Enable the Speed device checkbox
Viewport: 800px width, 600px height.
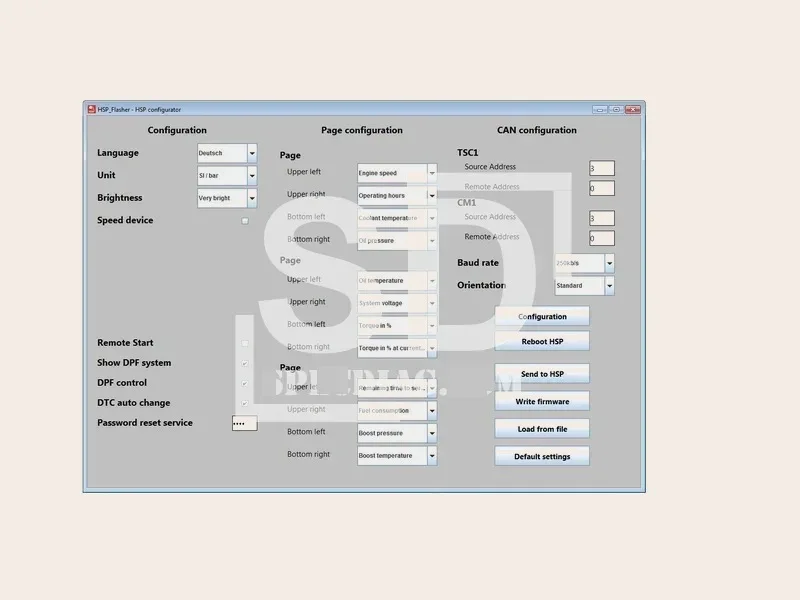pyautogui.click(x=245, y=221)
